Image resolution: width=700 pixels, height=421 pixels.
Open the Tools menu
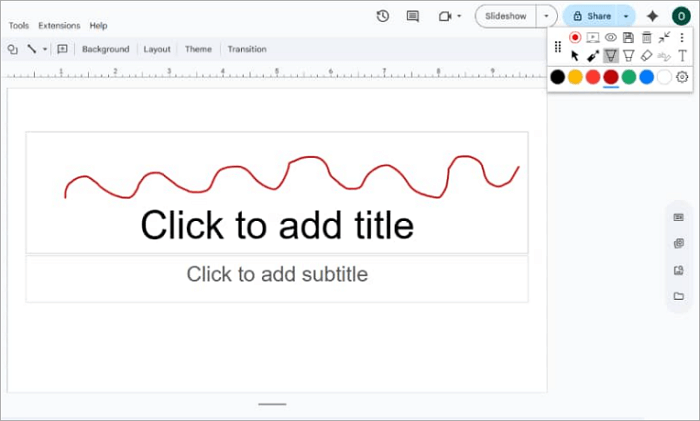point(19,25)
